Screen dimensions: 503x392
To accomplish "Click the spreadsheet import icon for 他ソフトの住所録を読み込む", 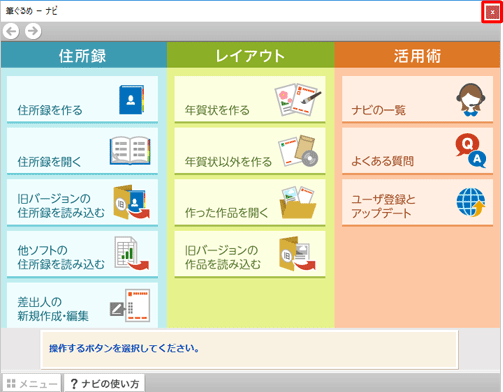I will point(131,253).
